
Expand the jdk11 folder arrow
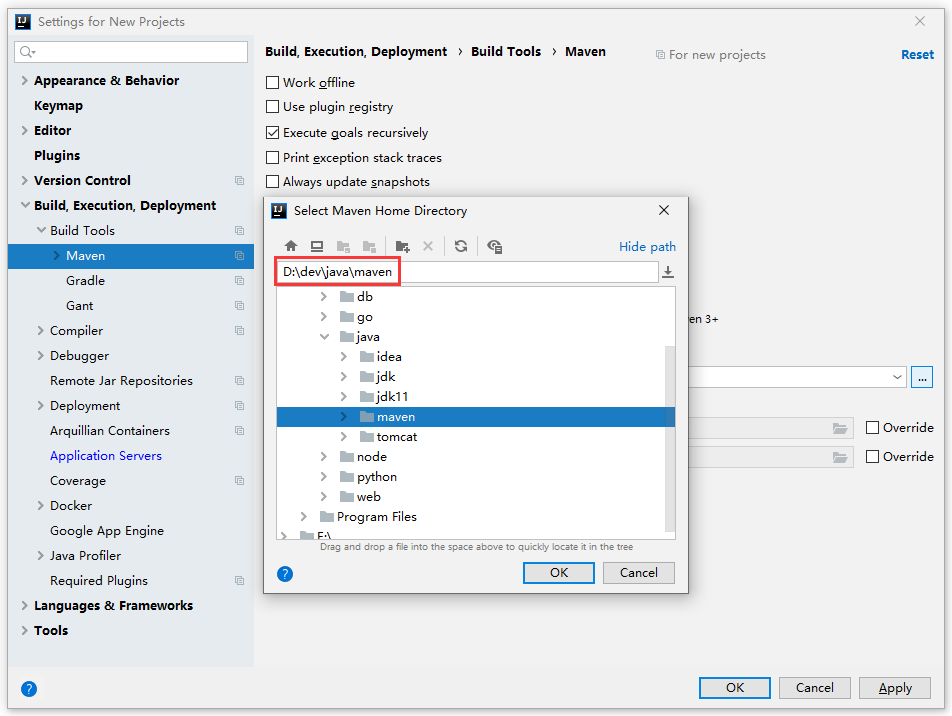point(344,397)
